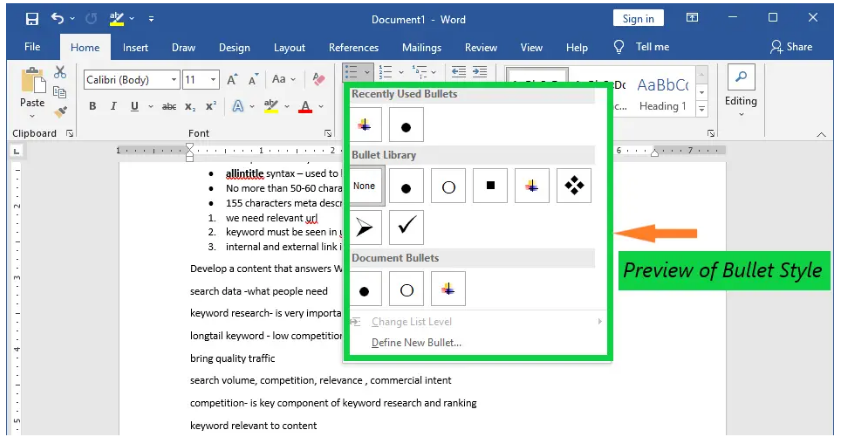Switch to the Insert tab
This screenshot has height=441, width=842.
(135, 47)
